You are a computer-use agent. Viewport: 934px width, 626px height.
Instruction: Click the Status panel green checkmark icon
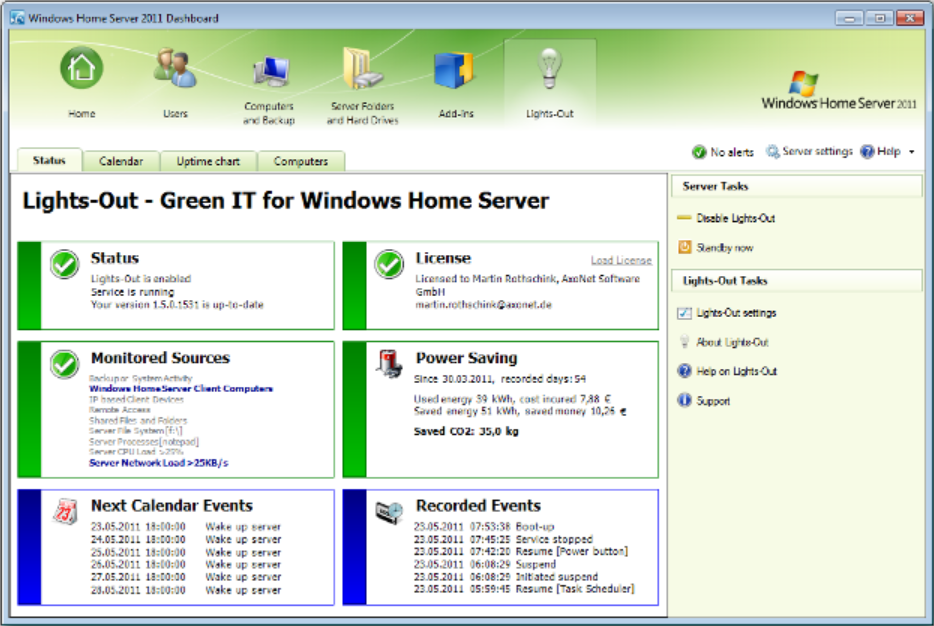[64, 264]
